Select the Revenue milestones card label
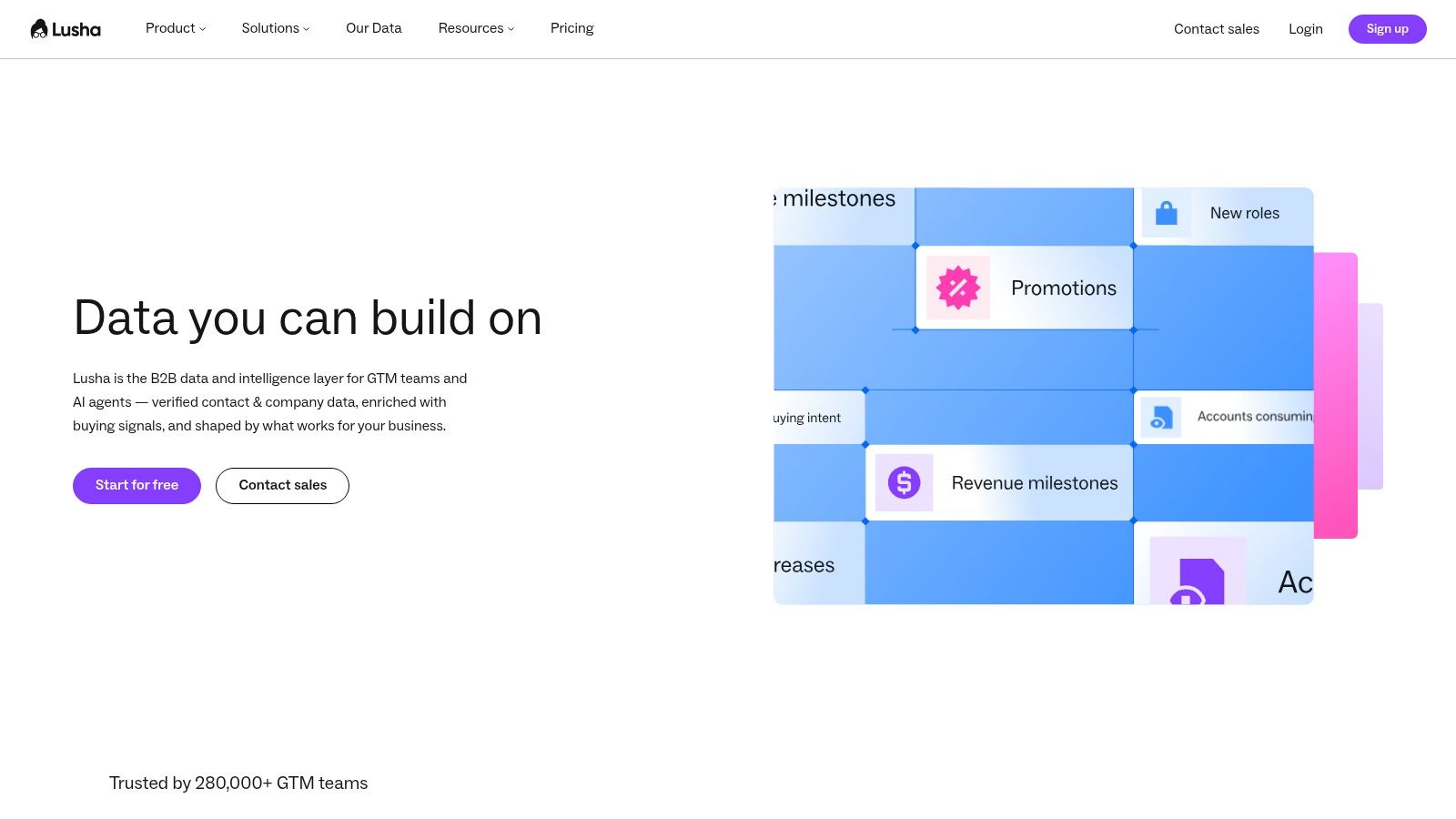 pos(1035,483)
